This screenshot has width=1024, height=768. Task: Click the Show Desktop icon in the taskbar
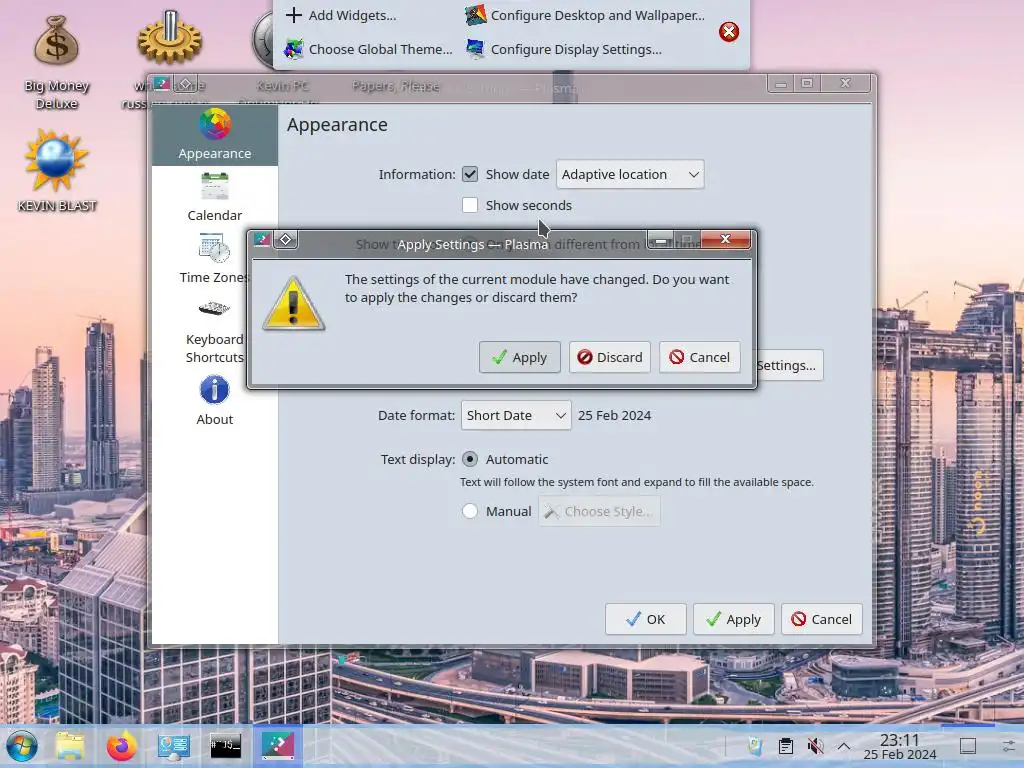coord(968,746)
